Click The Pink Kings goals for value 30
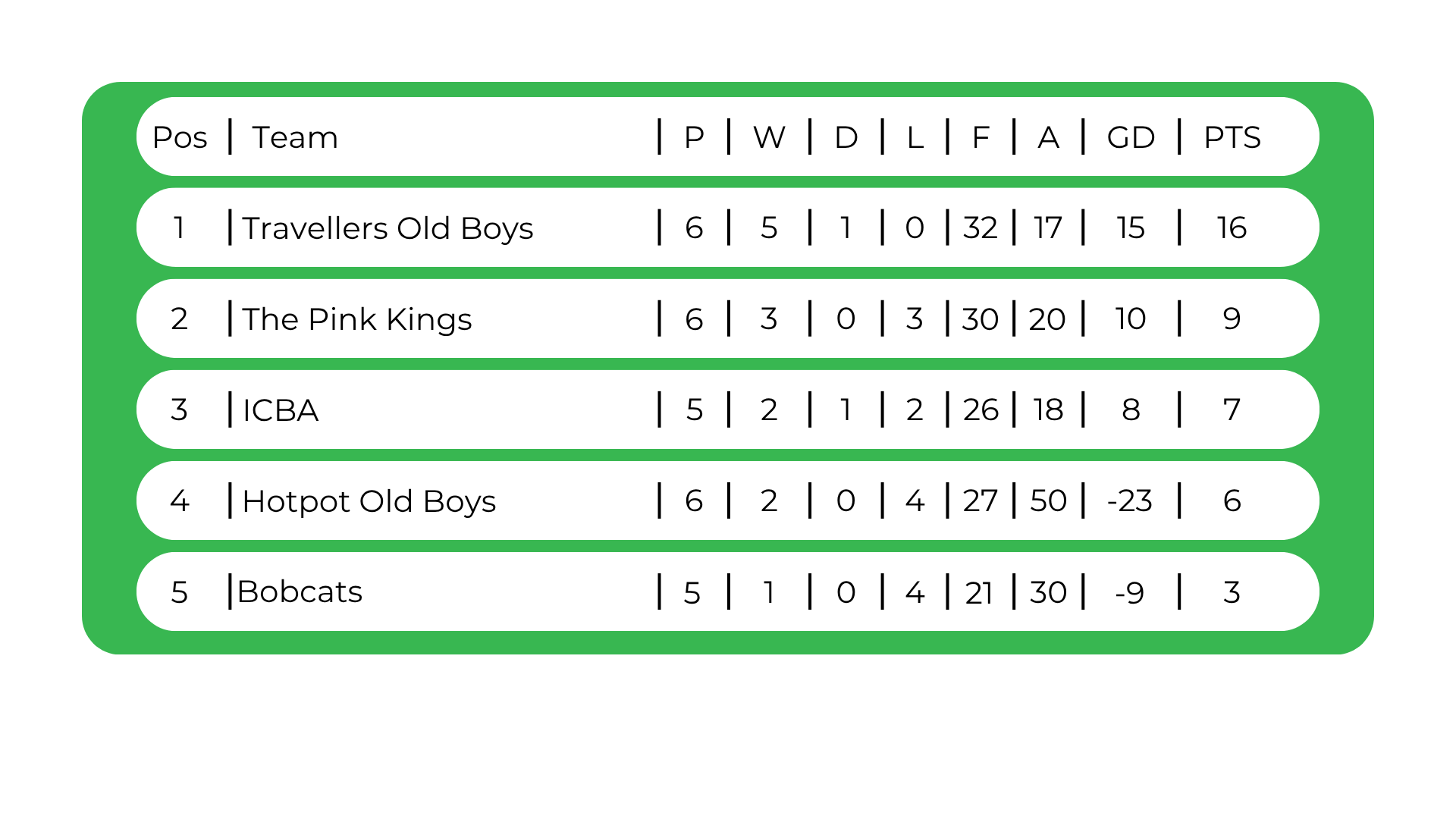 click(x=980, y=319)
